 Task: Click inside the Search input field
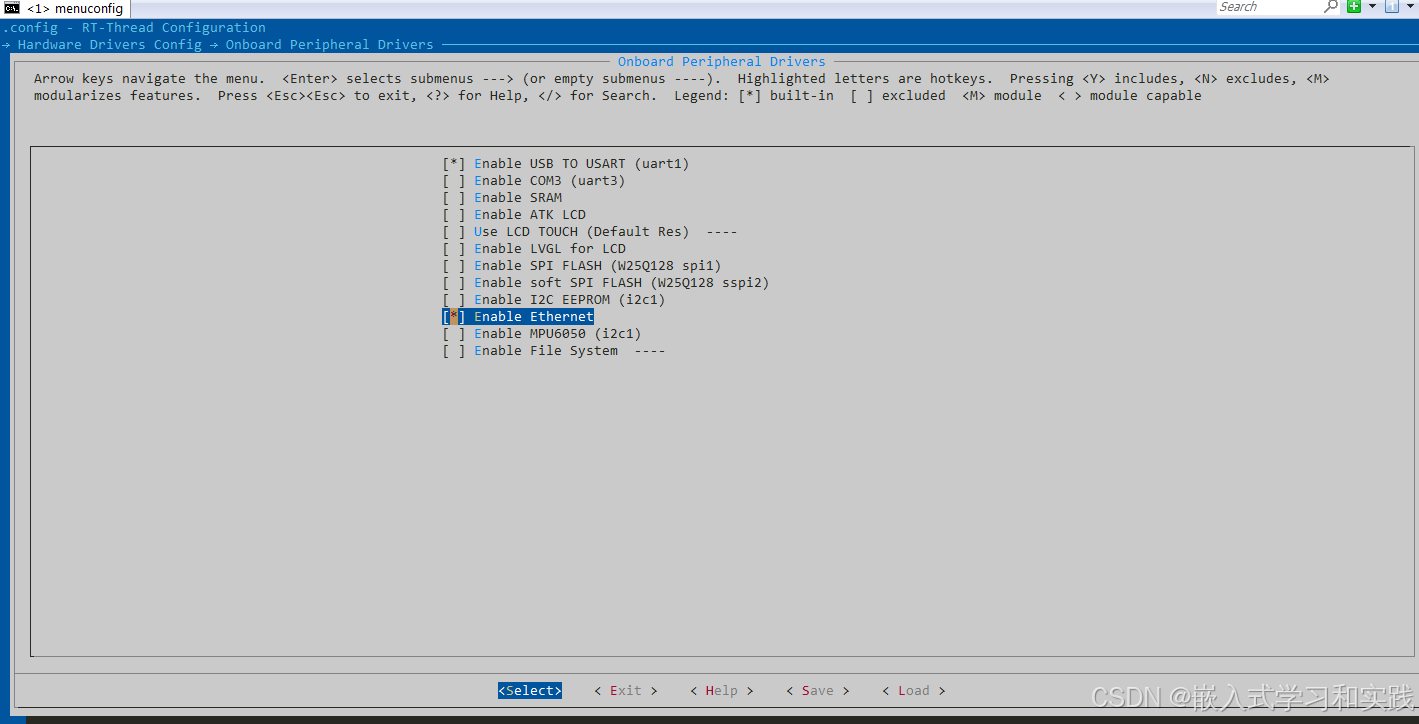(x=1270, y=7)
